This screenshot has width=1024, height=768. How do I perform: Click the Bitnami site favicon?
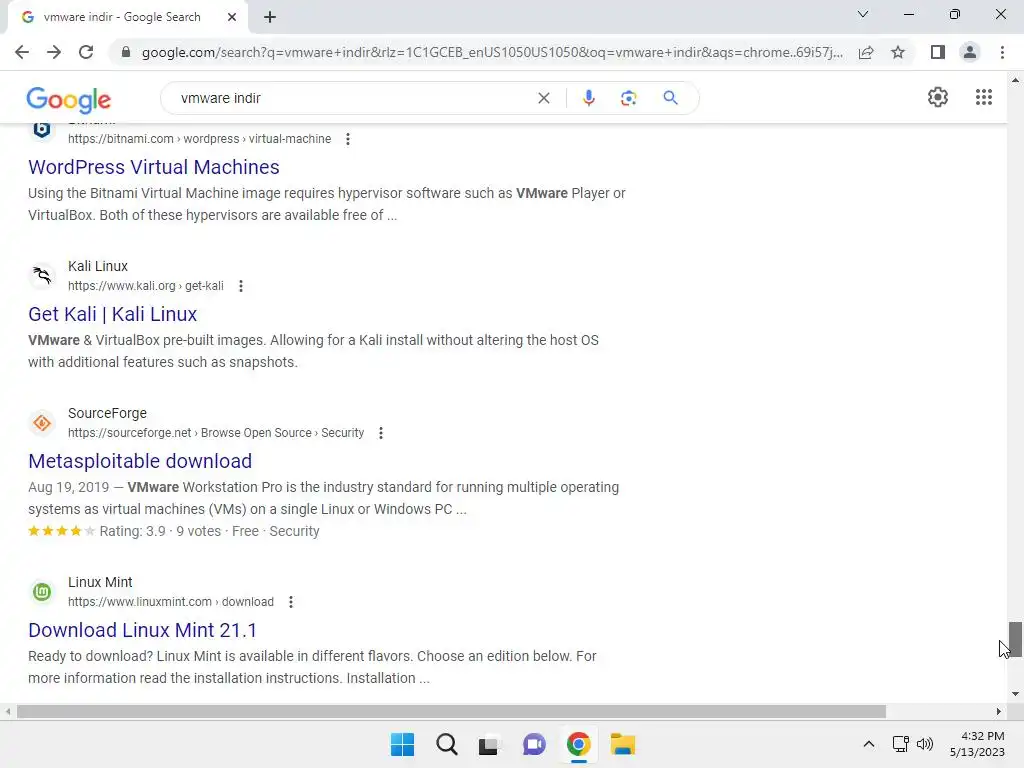tap(42, 130)
